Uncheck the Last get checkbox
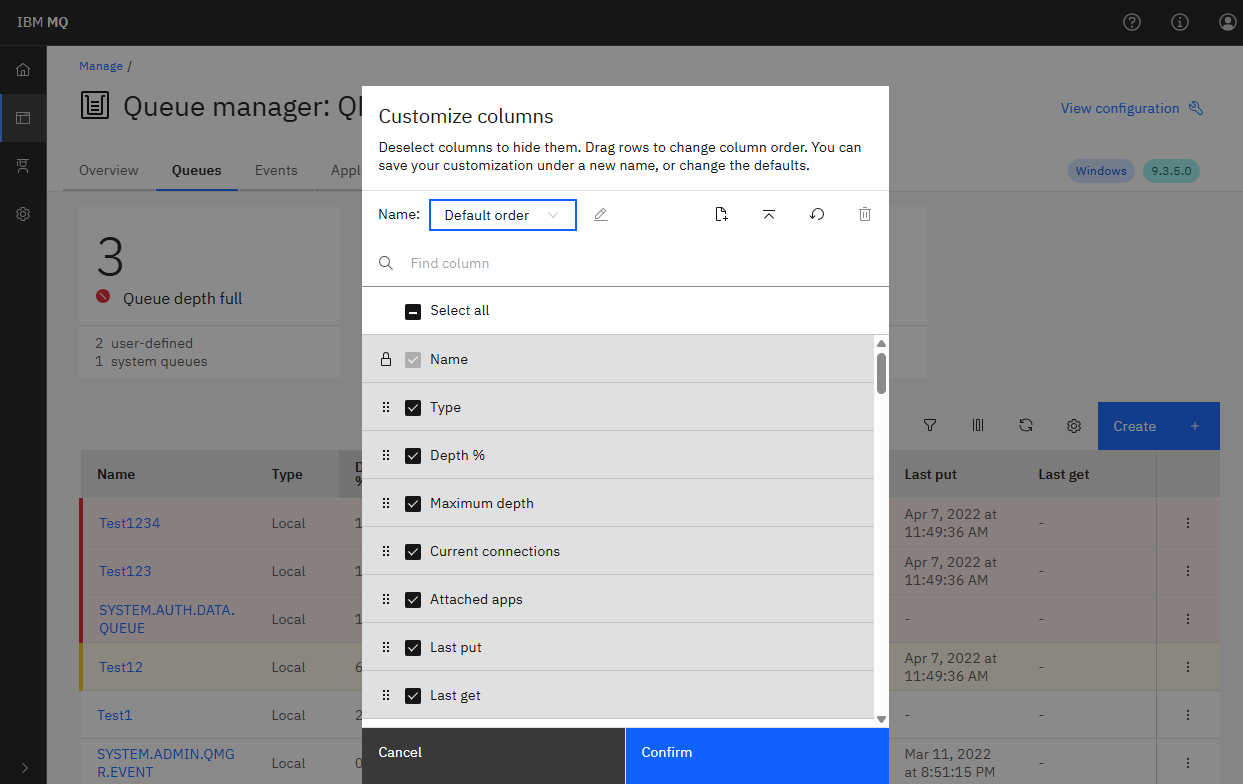The image size is (1243, 784). pyautogui.click(x=413, y=695)
